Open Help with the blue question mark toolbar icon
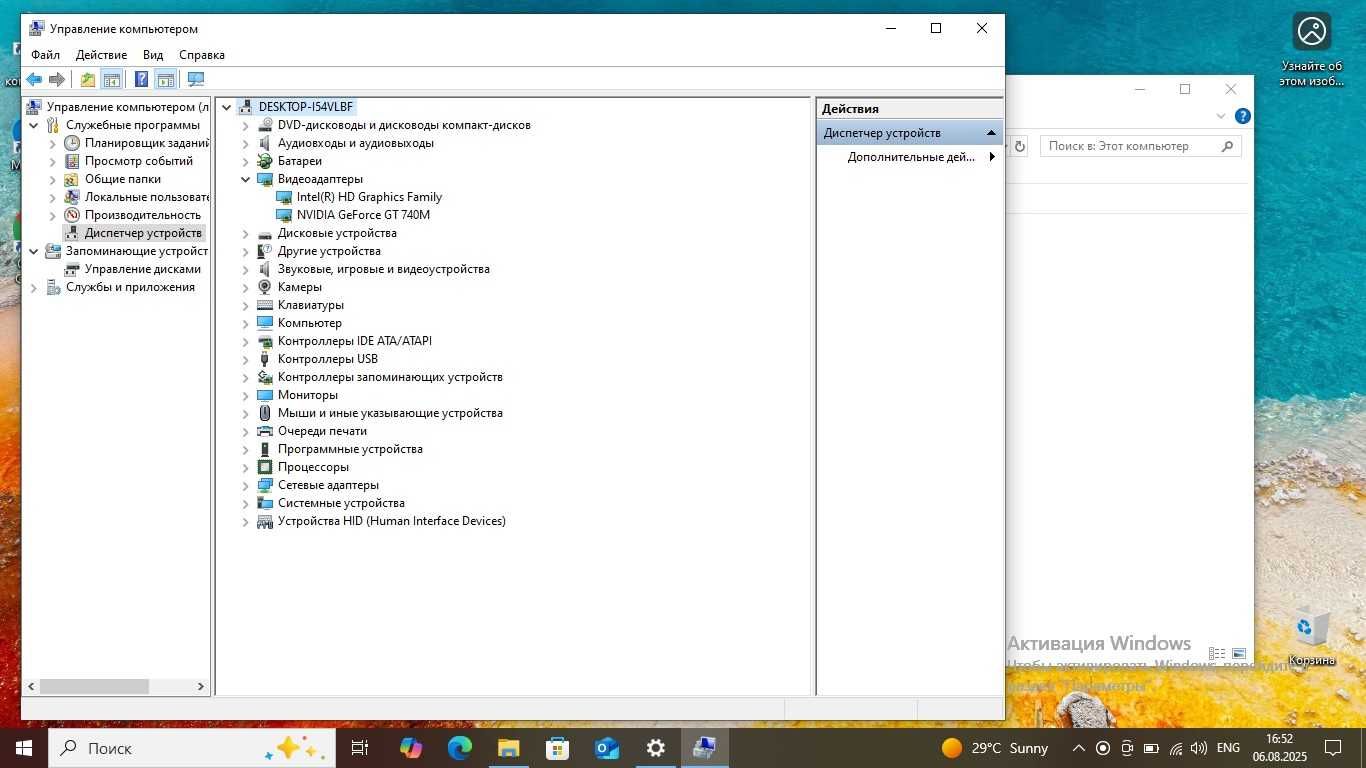 (142, 79)
